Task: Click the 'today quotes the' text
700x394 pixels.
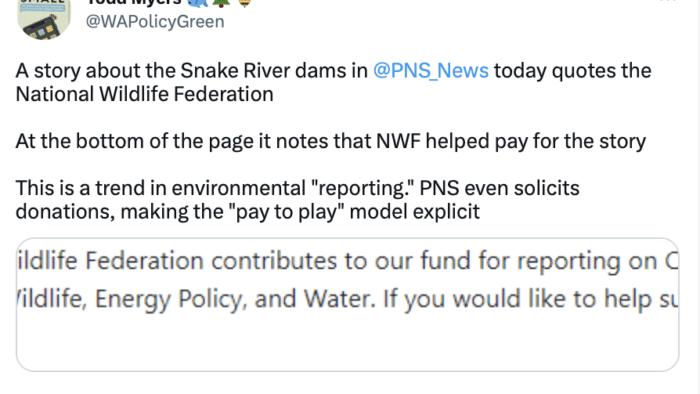Action: coord(572,71)
